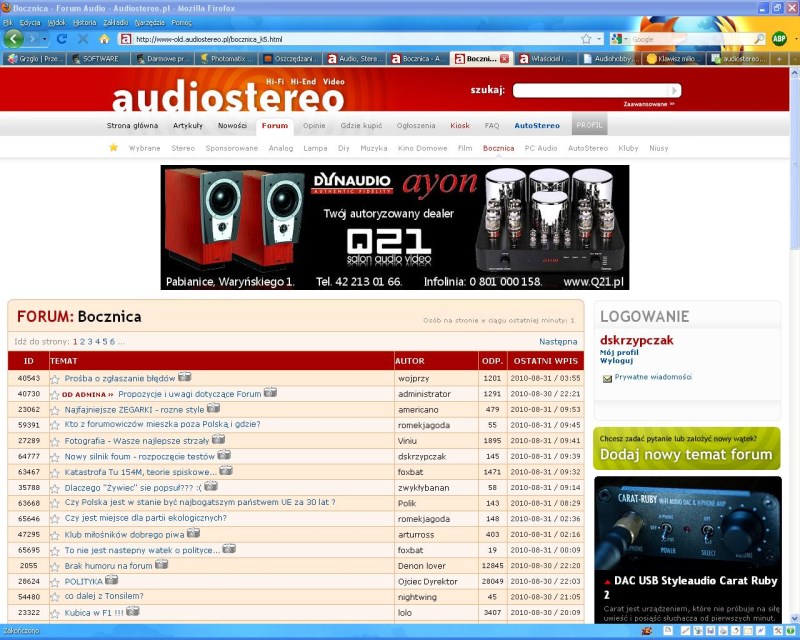The image size is (800, 640).
Task: Star the thread Czy jest miejsce dla partii ekologicznych?
Action: pyautogui.click(x=55, y=519)
